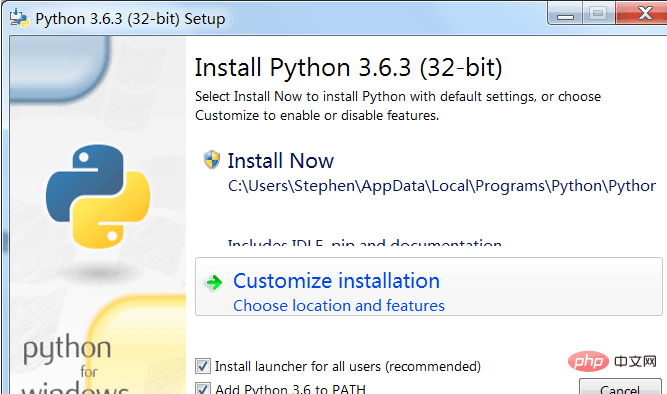667x394 pixels.
Task: Click the setup installer icon in title bar
Action: (19, 18)
